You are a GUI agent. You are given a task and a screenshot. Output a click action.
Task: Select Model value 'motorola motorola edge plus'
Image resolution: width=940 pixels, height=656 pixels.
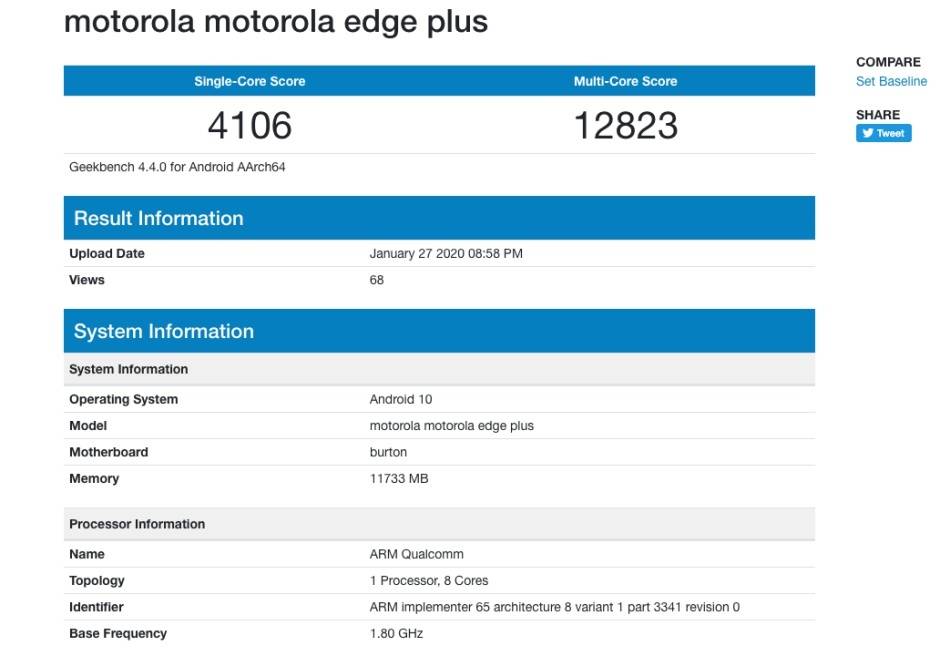(x=451, y=425)
